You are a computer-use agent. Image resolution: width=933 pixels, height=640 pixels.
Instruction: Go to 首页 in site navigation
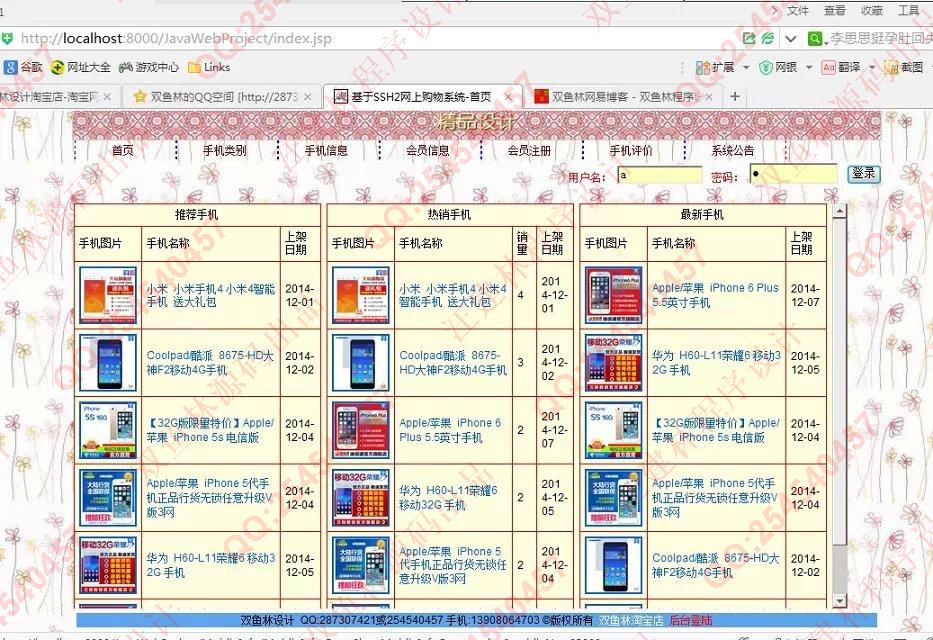pos(123,150)
